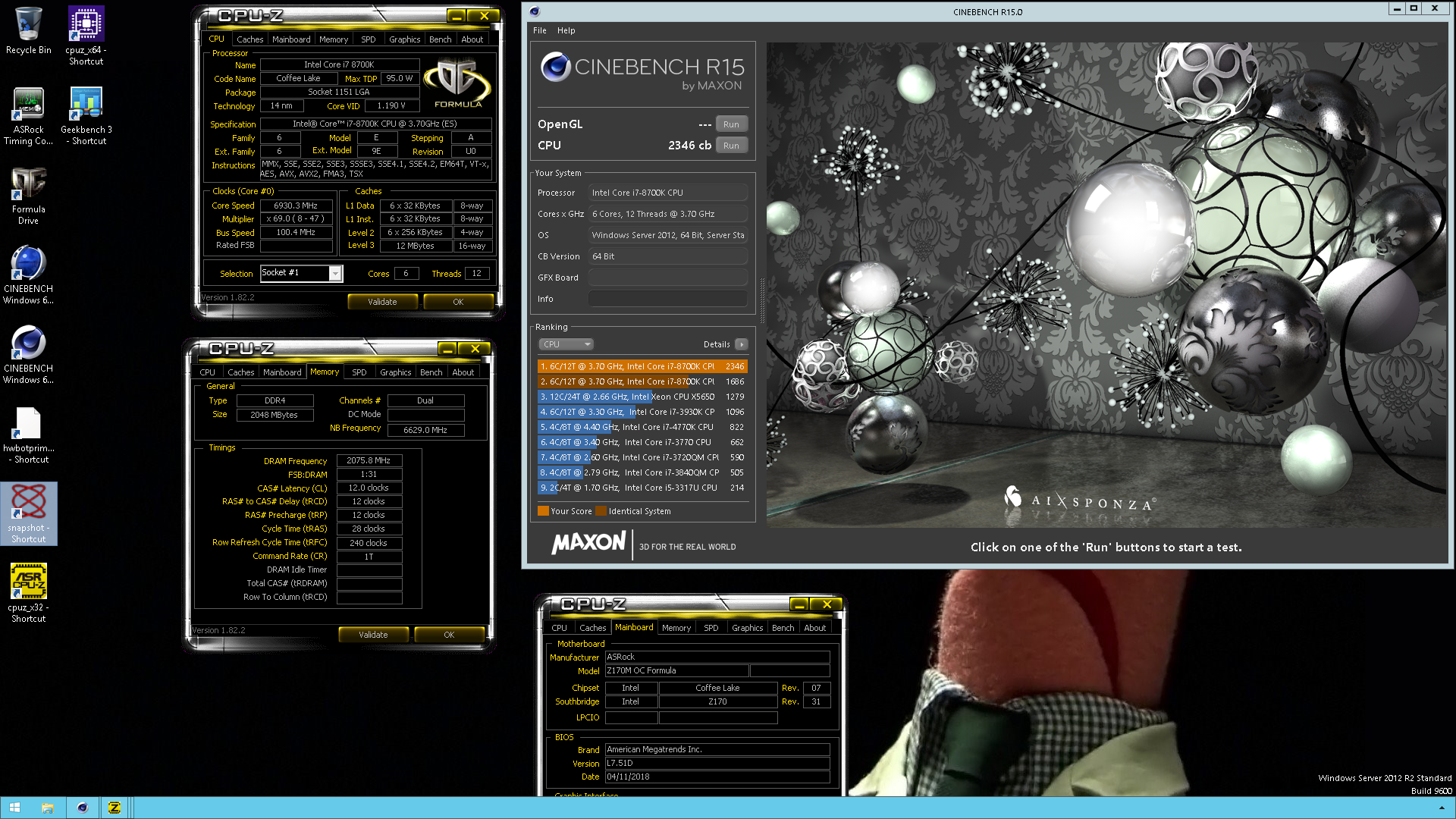Open ASRock Timing Configurator desktop icon
This screenshot has height=819, width=1456.
[28, 115]
